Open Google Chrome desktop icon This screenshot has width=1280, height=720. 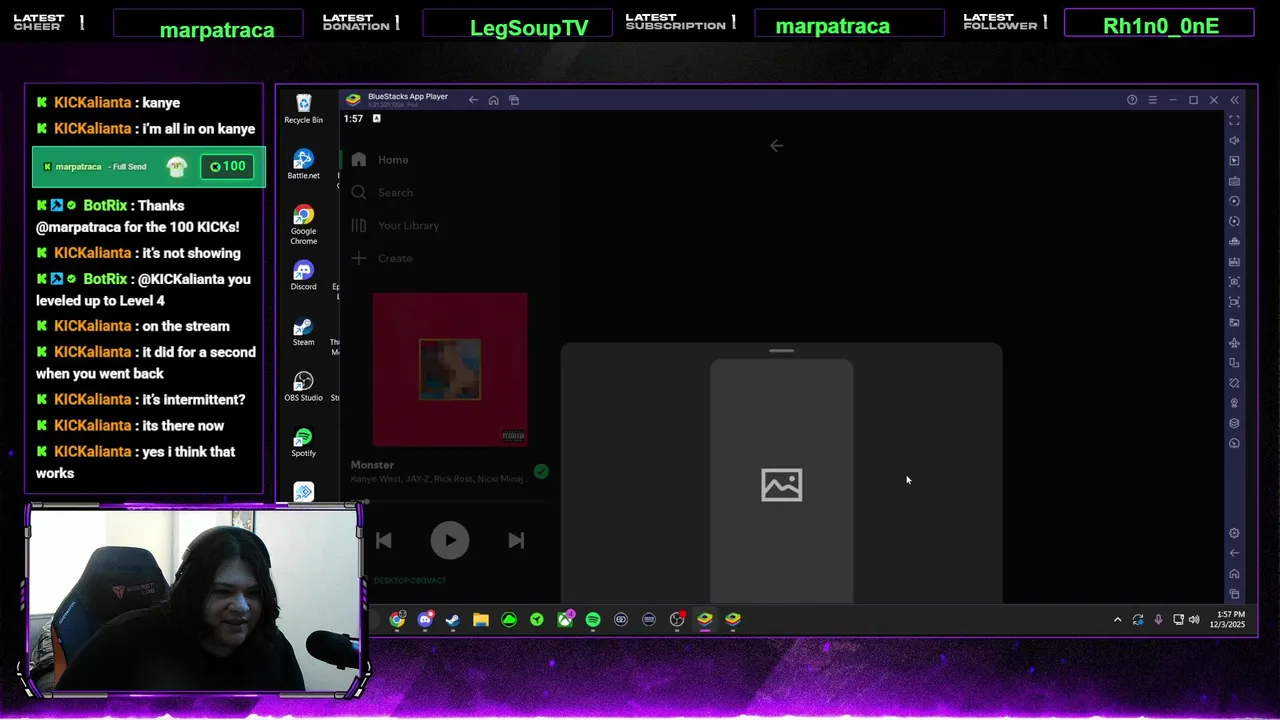click(303, 225)
